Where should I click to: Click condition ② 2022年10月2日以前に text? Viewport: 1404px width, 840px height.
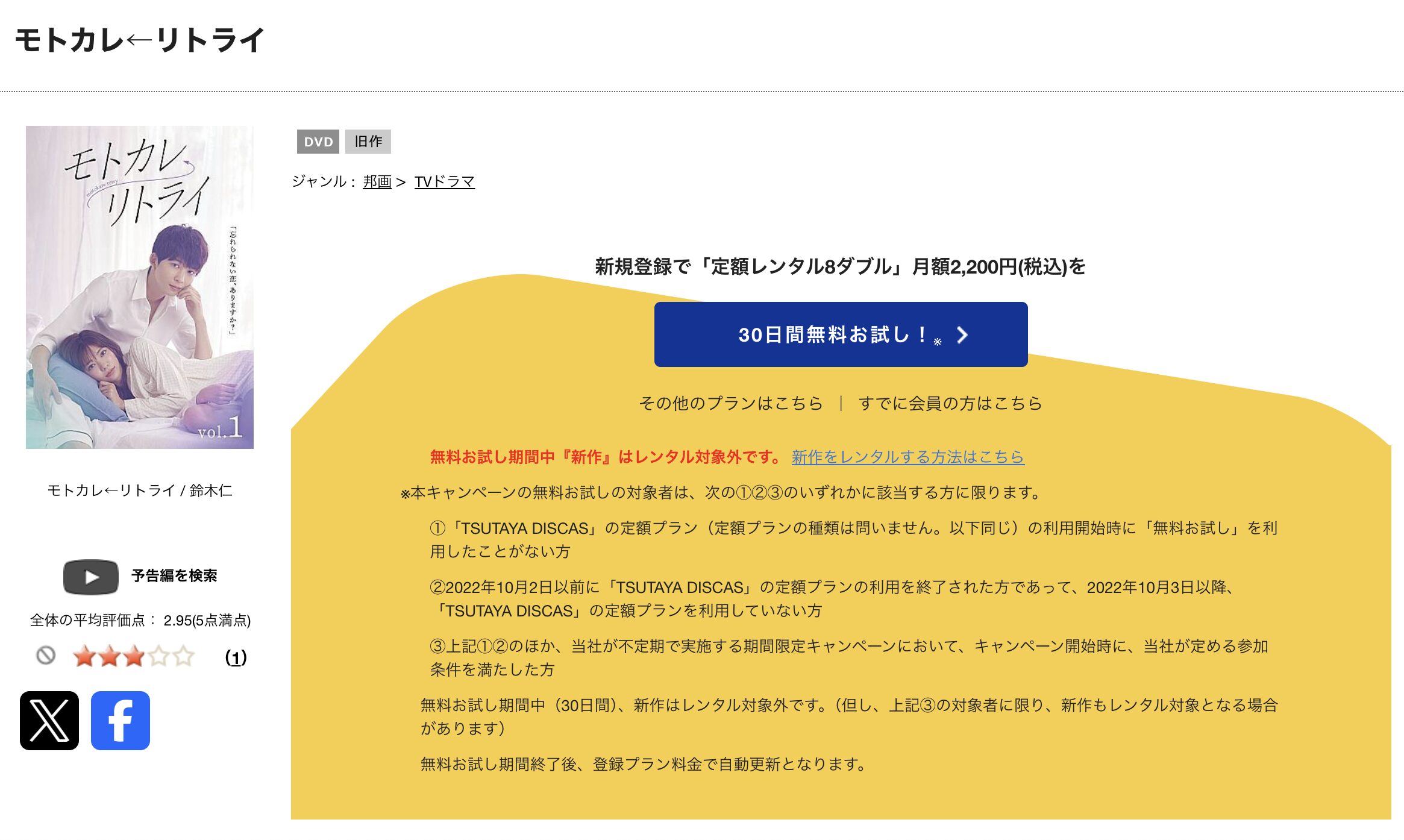click(833, 599)
